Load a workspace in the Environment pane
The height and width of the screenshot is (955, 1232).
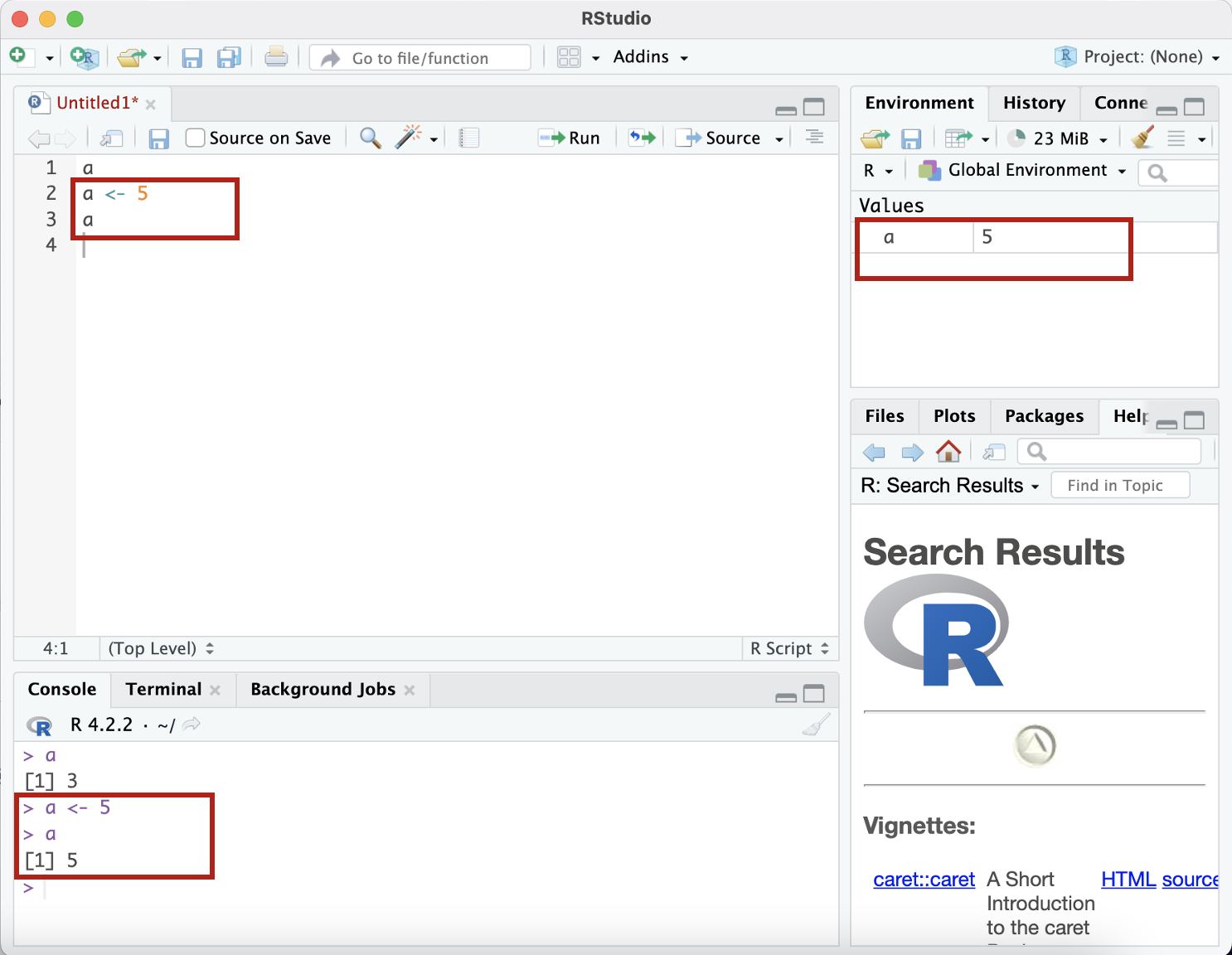point(875,138)
